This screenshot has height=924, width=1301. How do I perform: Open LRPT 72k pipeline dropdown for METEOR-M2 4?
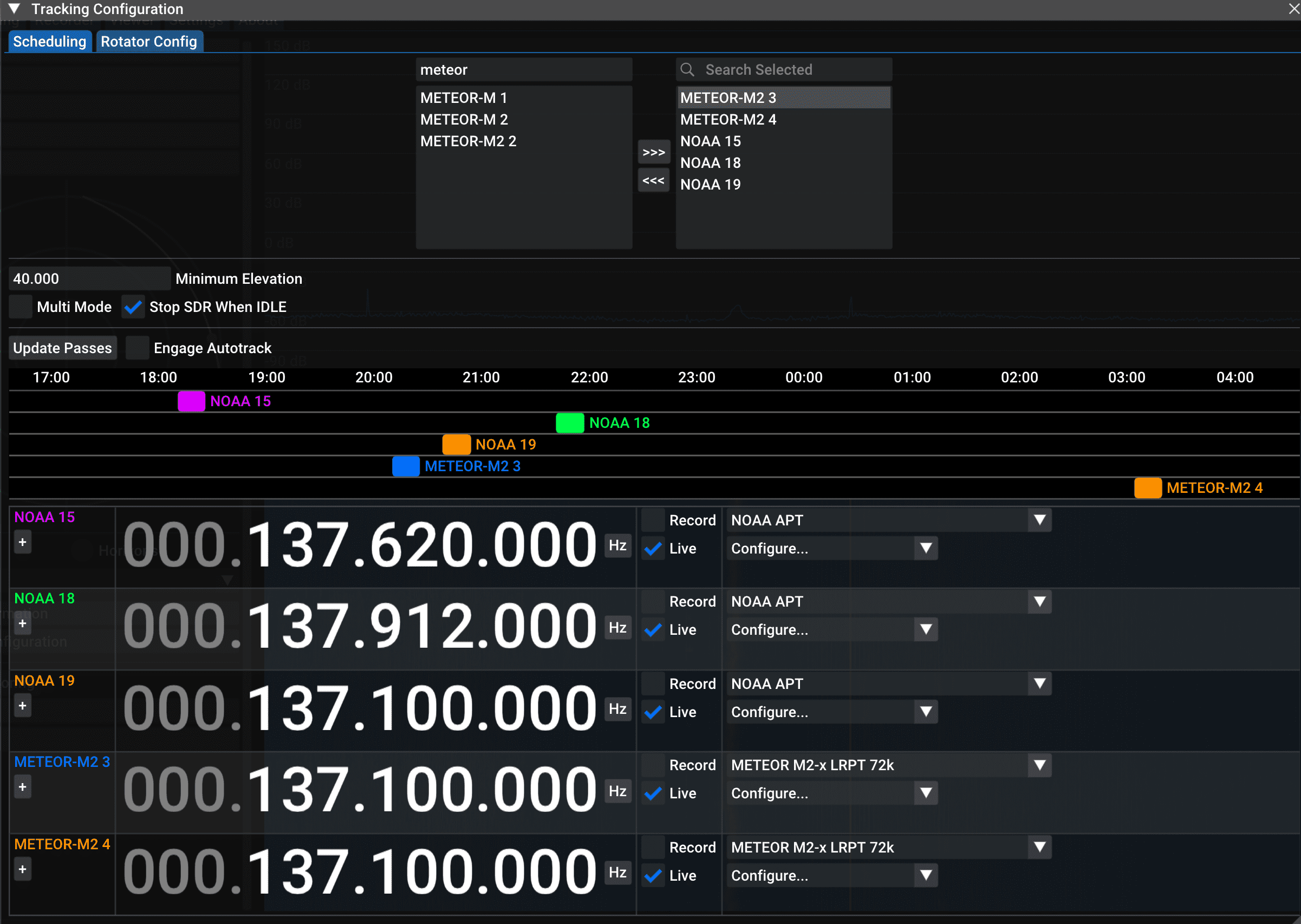coord(889,848)
